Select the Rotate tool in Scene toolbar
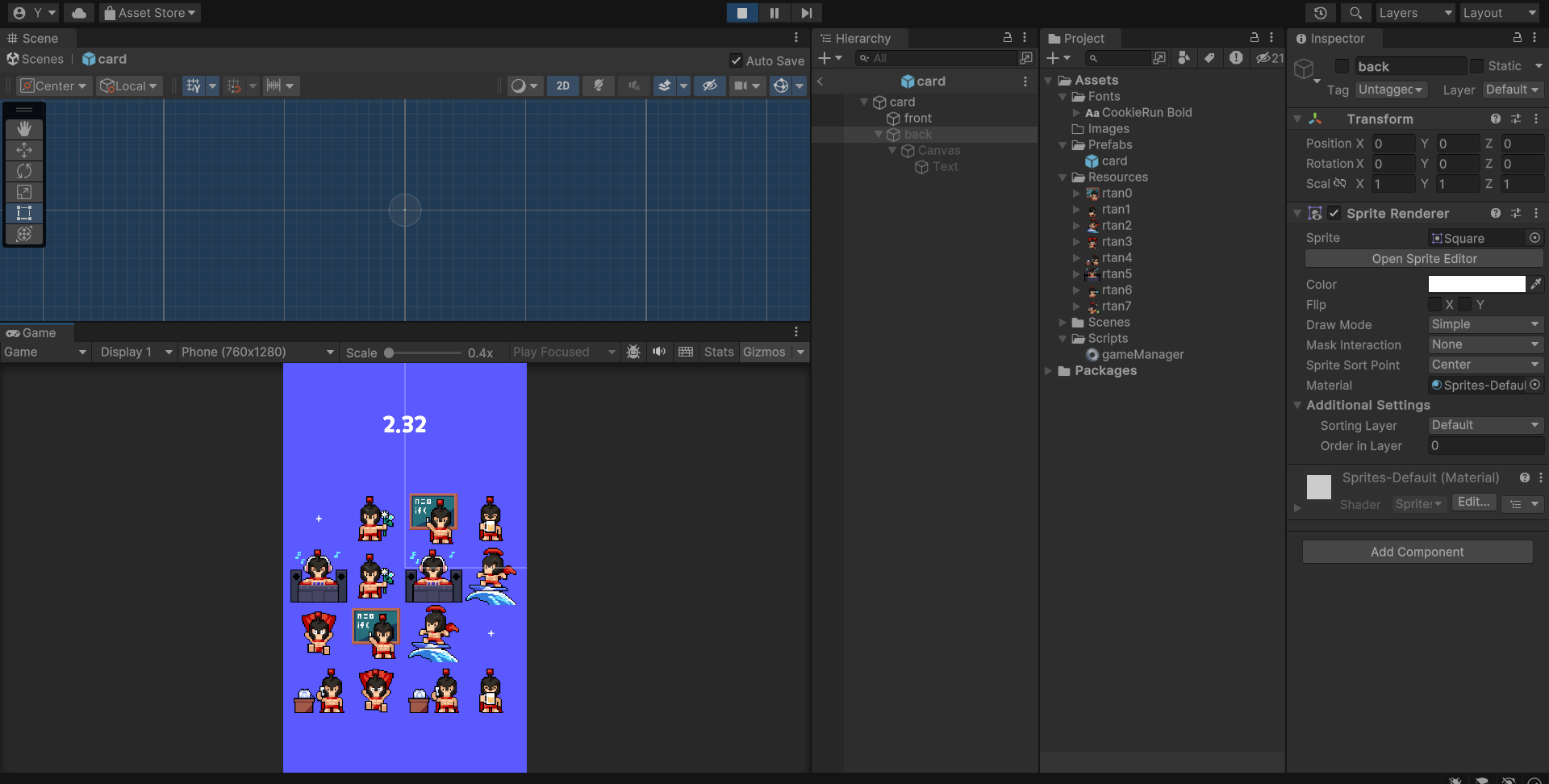The height and width of the screenshot is (784, 1549). 24,171
